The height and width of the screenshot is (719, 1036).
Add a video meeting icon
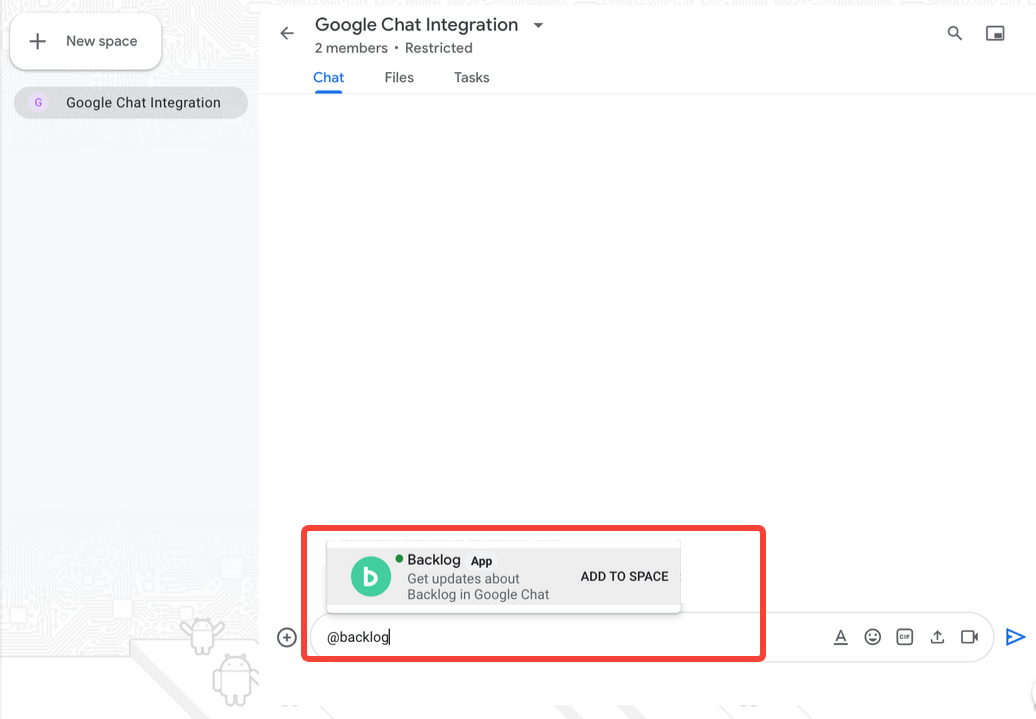(969, 637)
